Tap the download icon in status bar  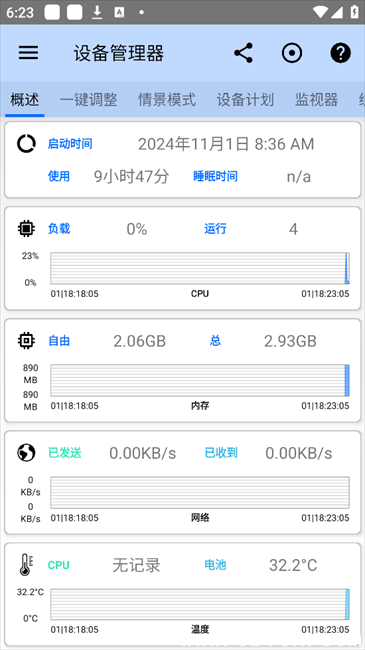point(97,12)
